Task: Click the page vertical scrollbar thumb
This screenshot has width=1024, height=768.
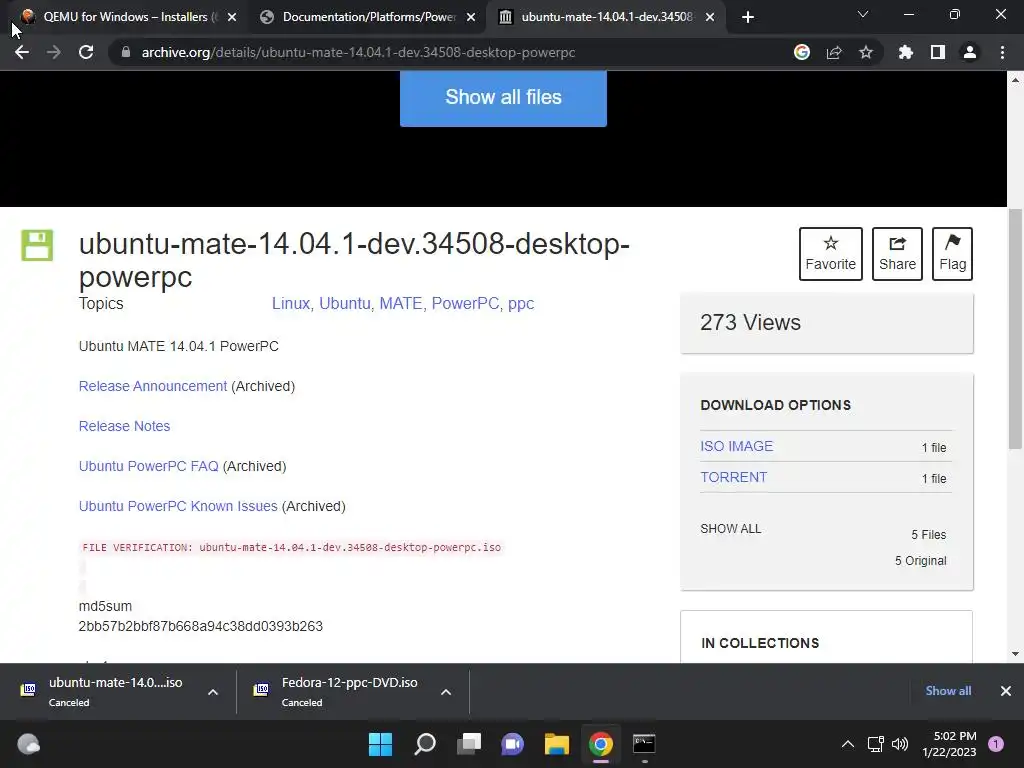Action: 1015,329
